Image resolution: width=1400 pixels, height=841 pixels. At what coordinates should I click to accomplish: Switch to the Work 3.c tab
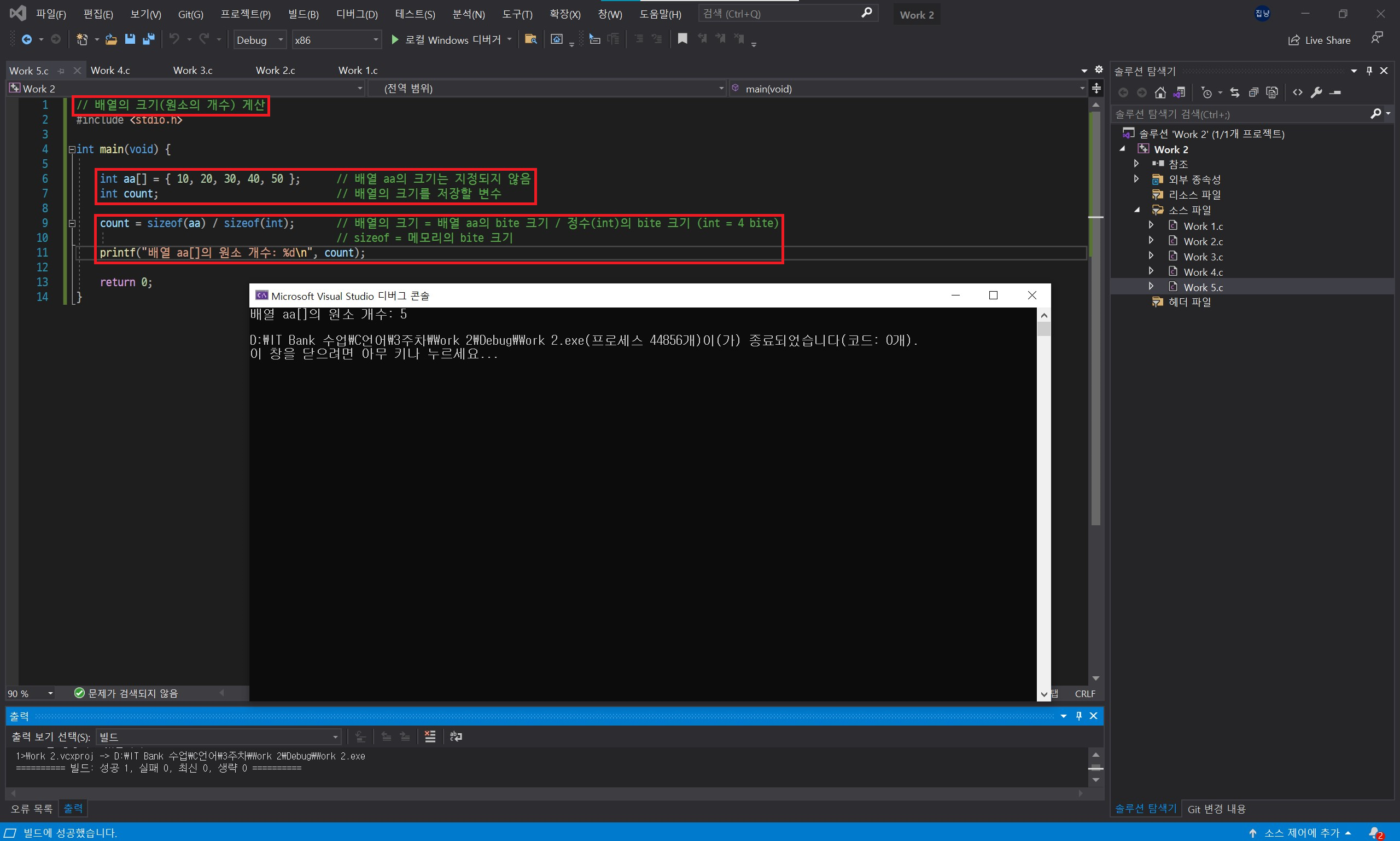coord(192,70)
